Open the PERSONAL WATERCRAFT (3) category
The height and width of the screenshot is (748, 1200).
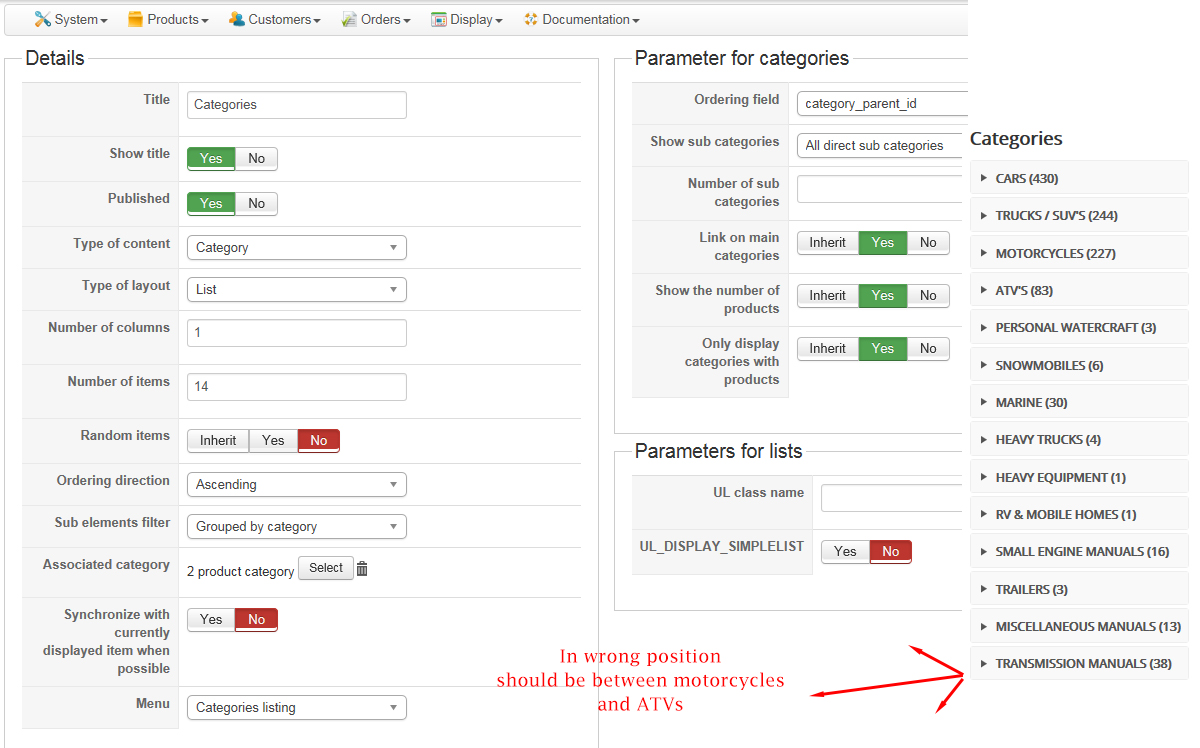click(1079, 328)
